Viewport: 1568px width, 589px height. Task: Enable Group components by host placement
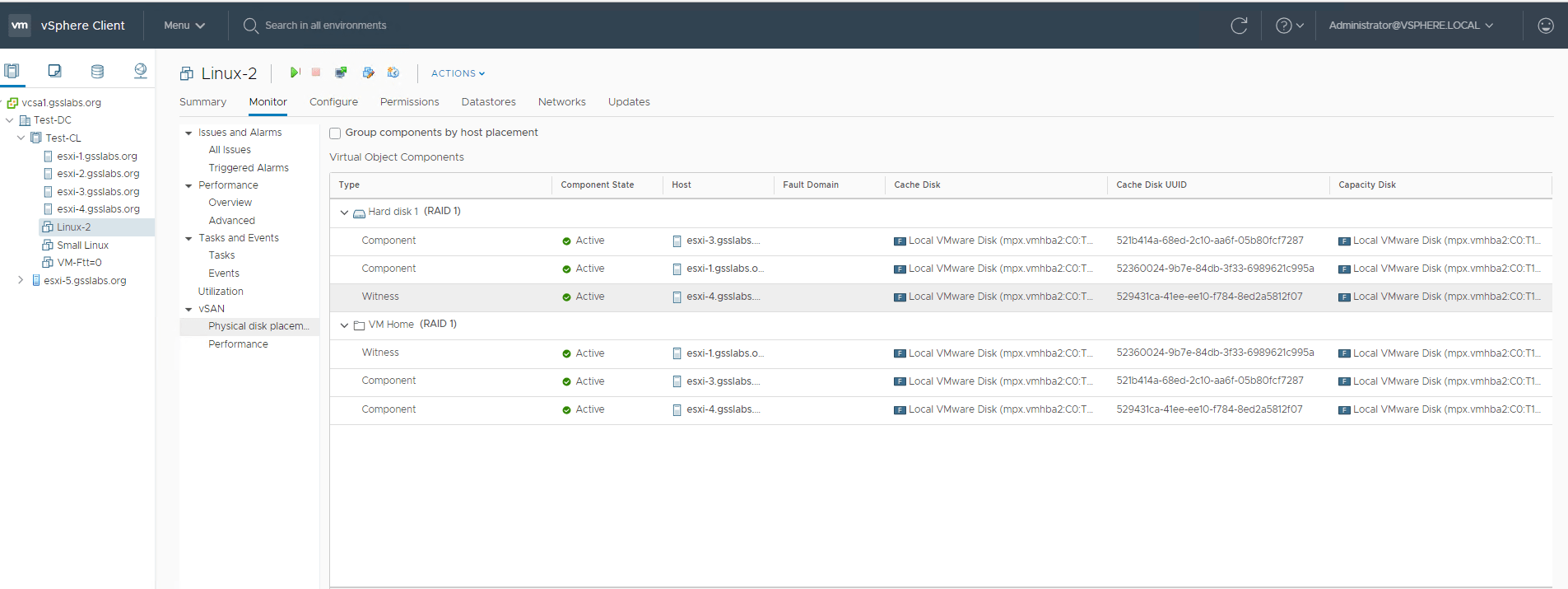pos(335,133)
